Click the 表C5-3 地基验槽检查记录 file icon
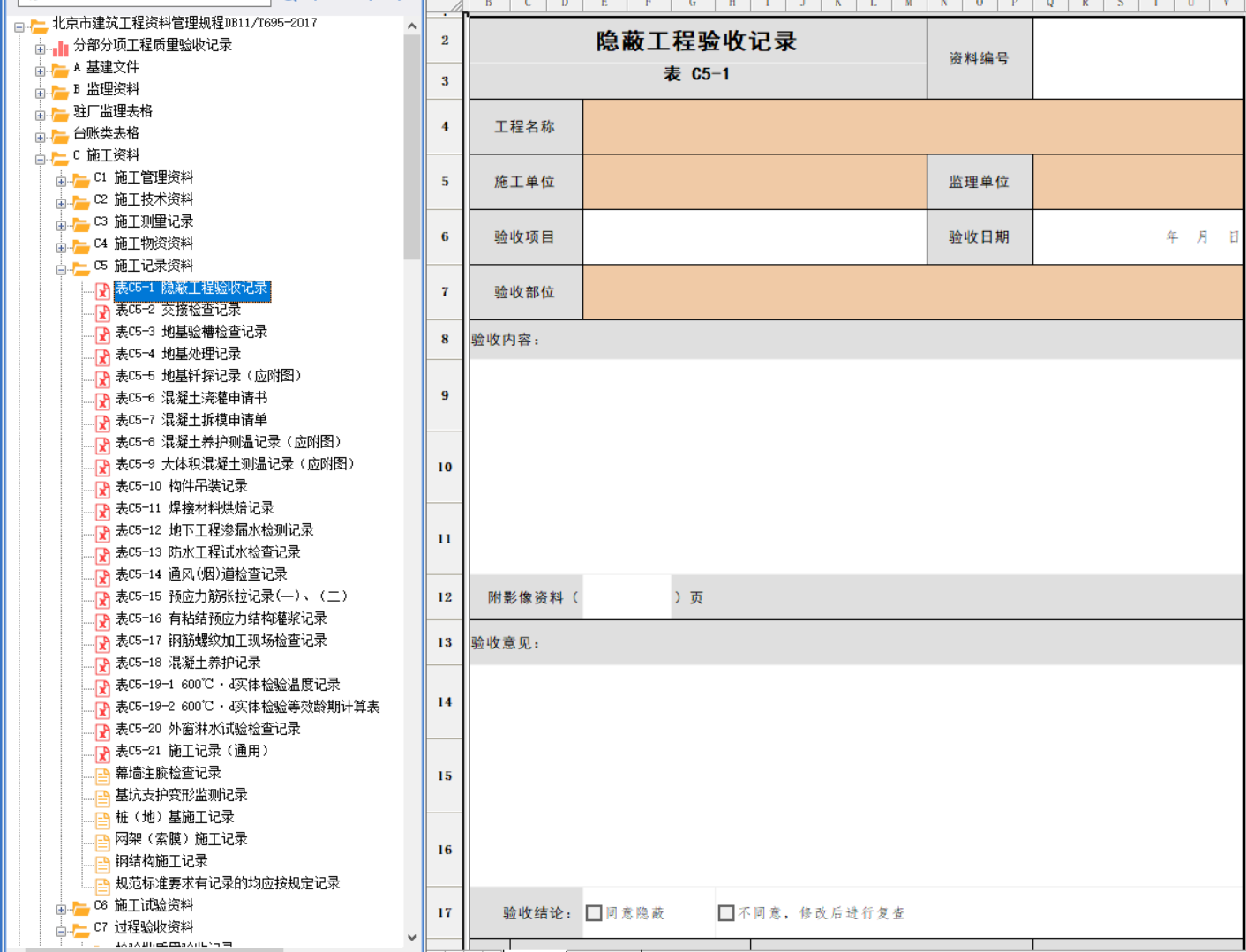Viewport: 1246px width, 952px height. [103, 334]
